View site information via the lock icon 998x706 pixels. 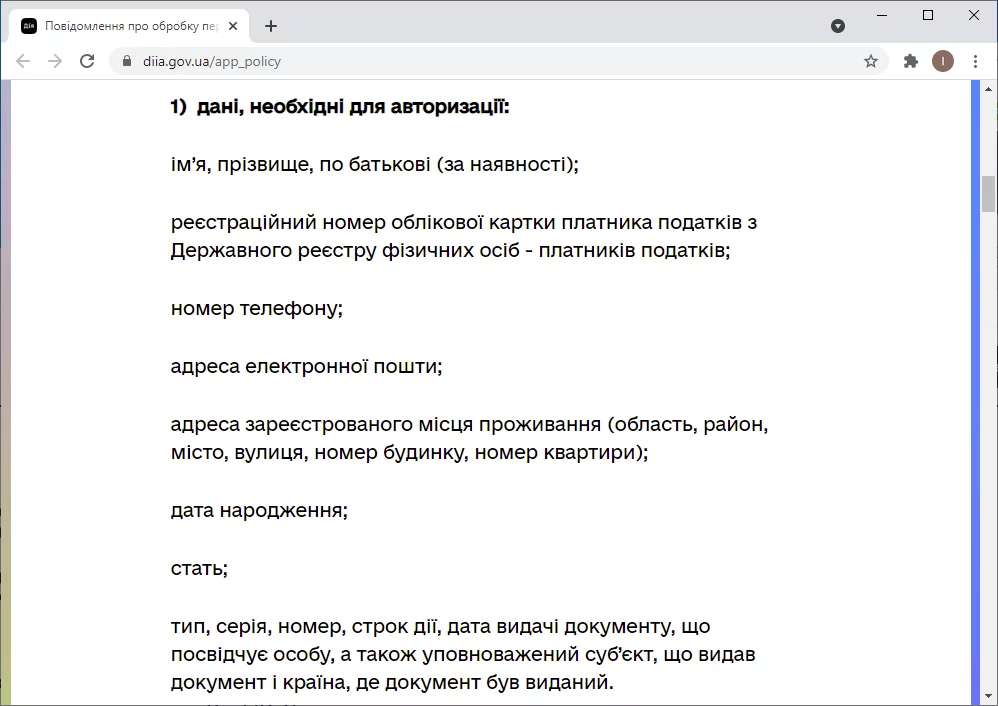click(x=126, y=61)
